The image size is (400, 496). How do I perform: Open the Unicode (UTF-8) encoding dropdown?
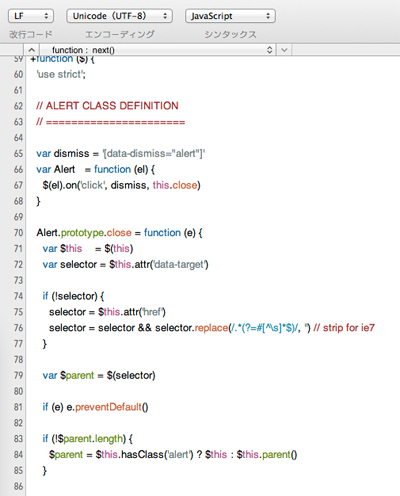tap(119, 16)
